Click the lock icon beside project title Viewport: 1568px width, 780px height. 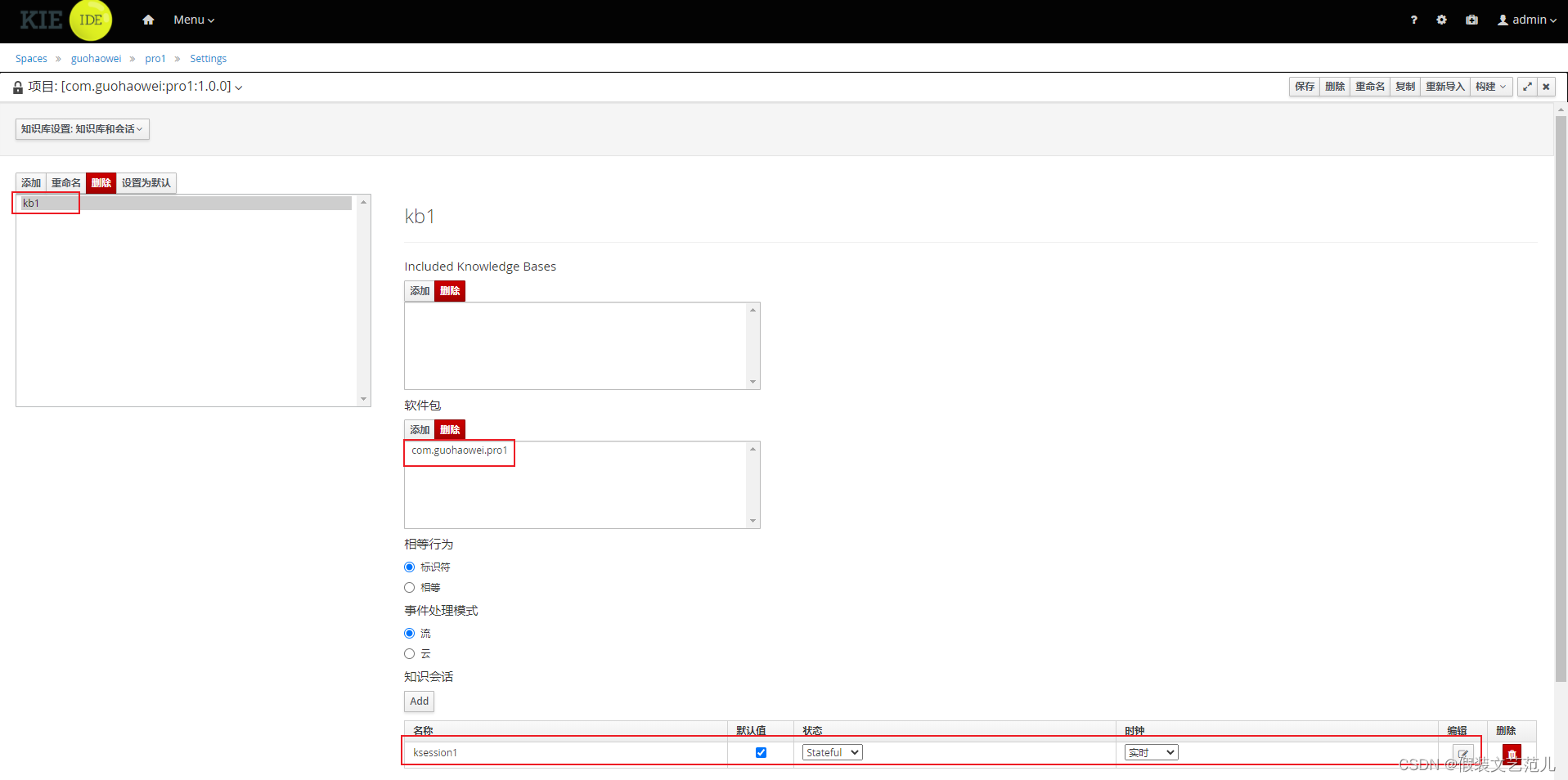(x=18, y=87)
